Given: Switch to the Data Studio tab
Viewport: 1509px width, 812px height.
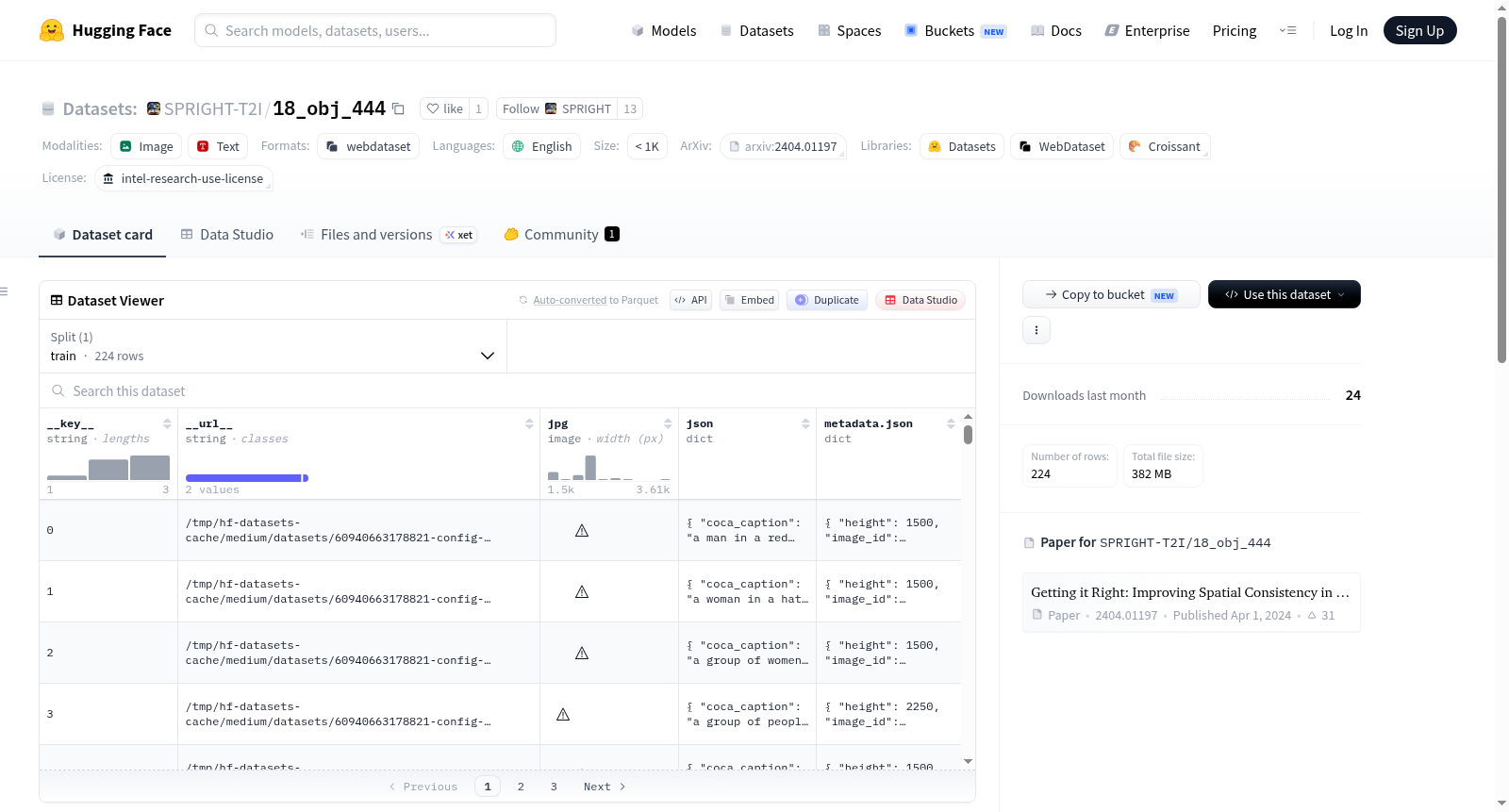Looking at the screenshot, I should tap(227, 234).
